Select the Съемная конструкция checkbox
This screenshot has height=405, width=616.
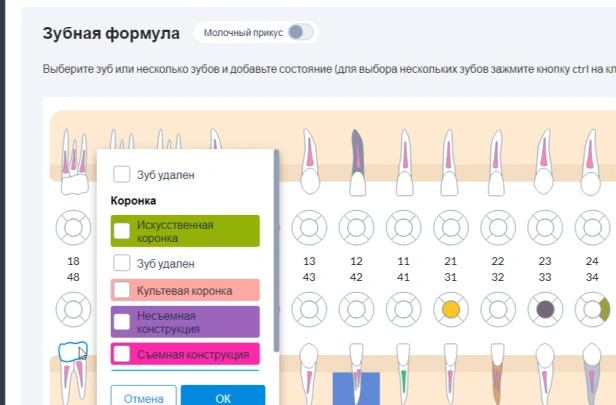point(122,354)
